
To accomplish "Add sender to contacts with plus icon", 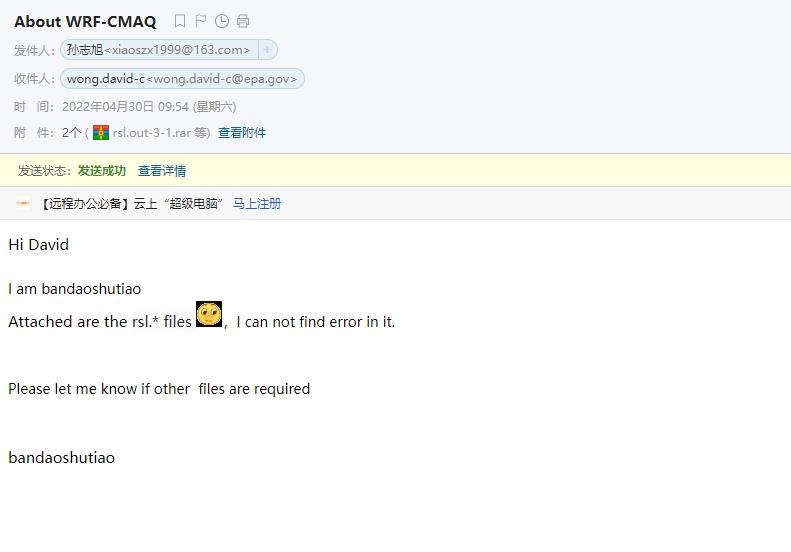I will pos(268,50).
